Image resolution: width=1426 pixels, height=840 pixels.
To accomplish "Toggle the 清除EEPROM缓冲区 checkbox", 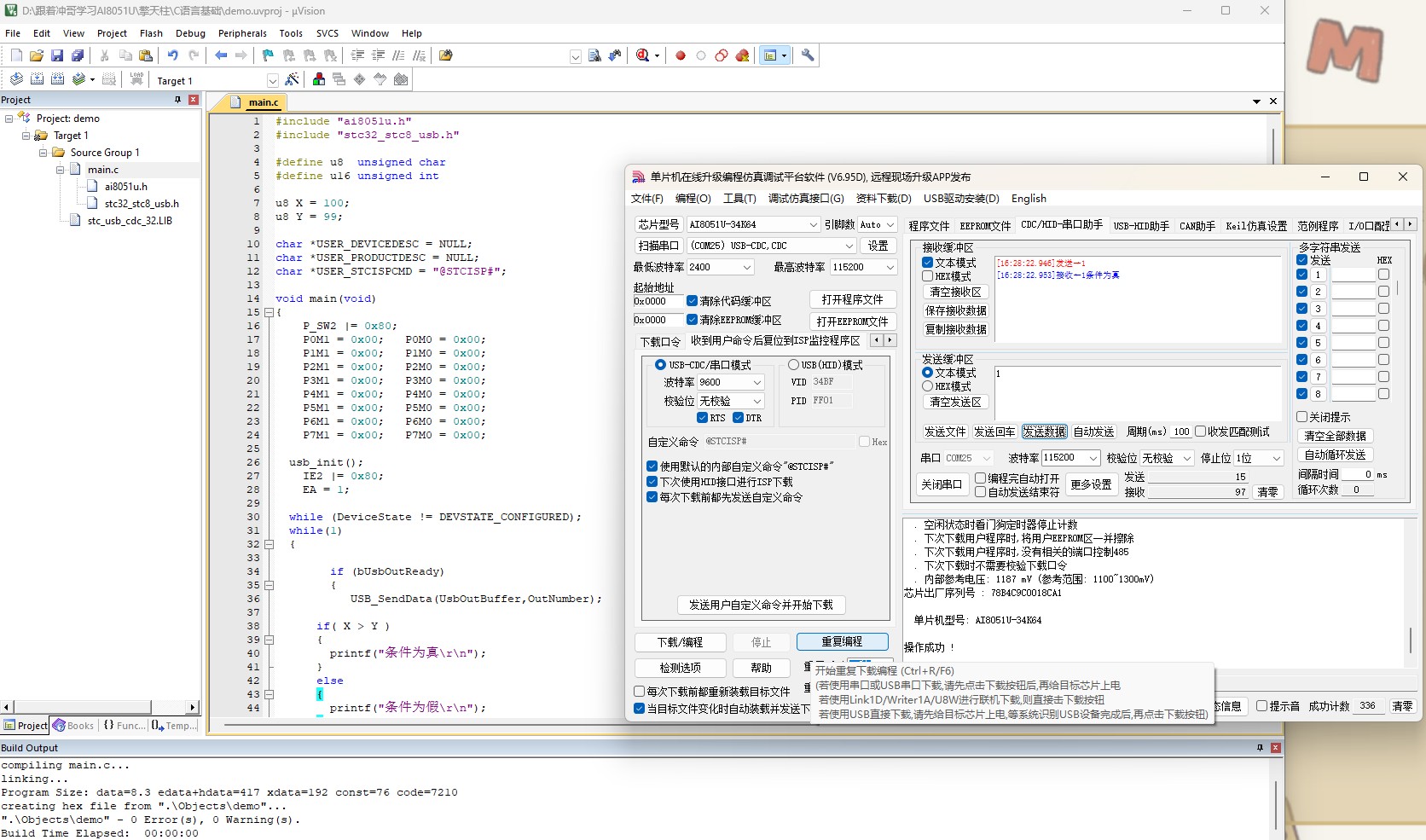I will [x=693, y=320].
